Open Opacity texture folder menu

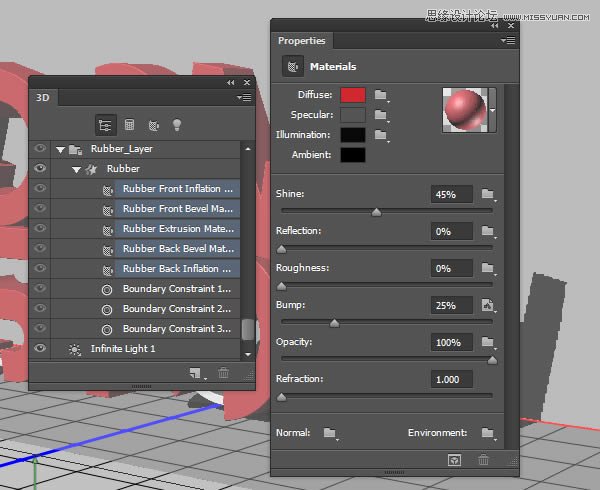pos(488,342)
